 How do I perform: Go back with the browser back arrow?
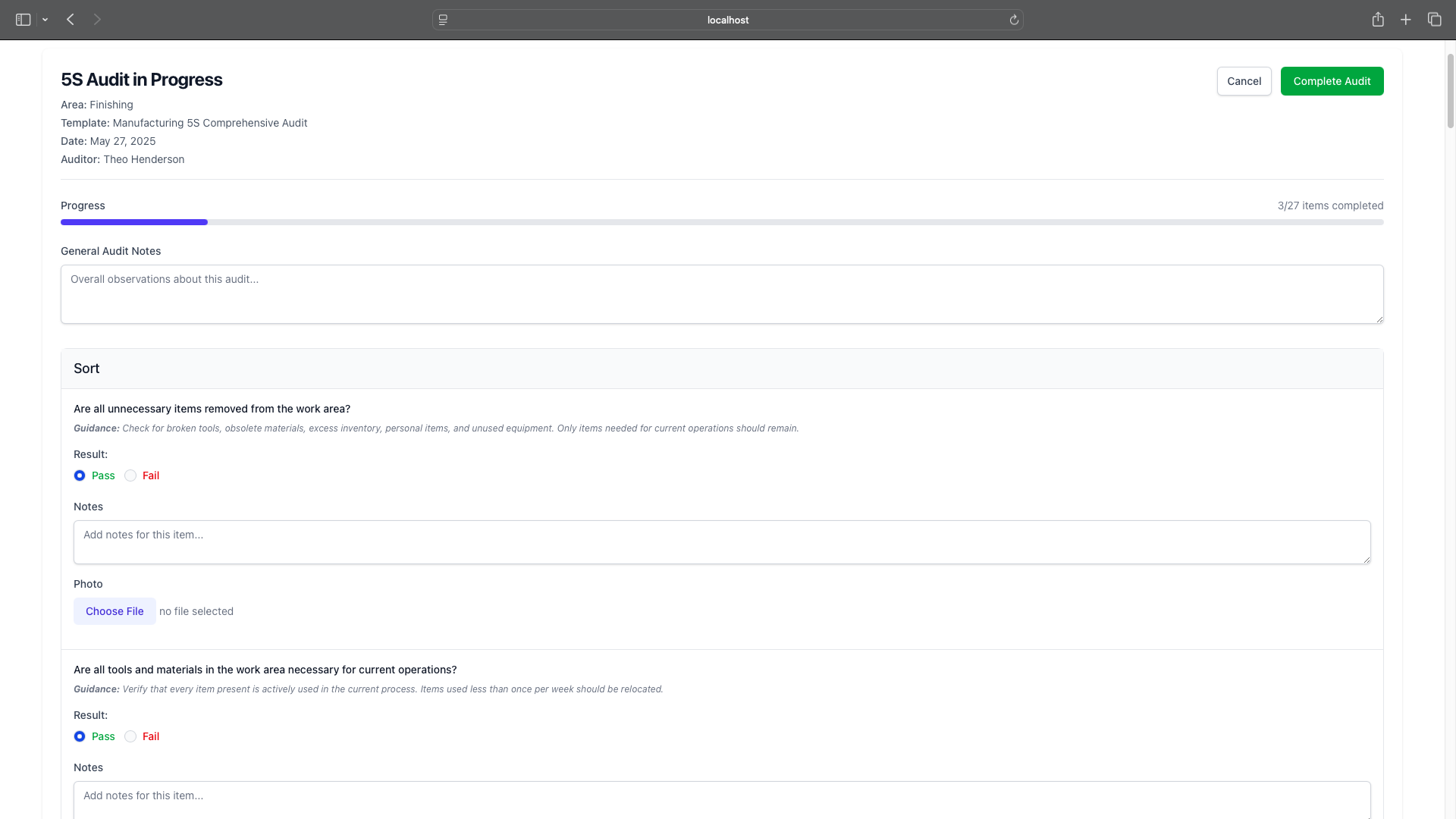pos(71,20)
